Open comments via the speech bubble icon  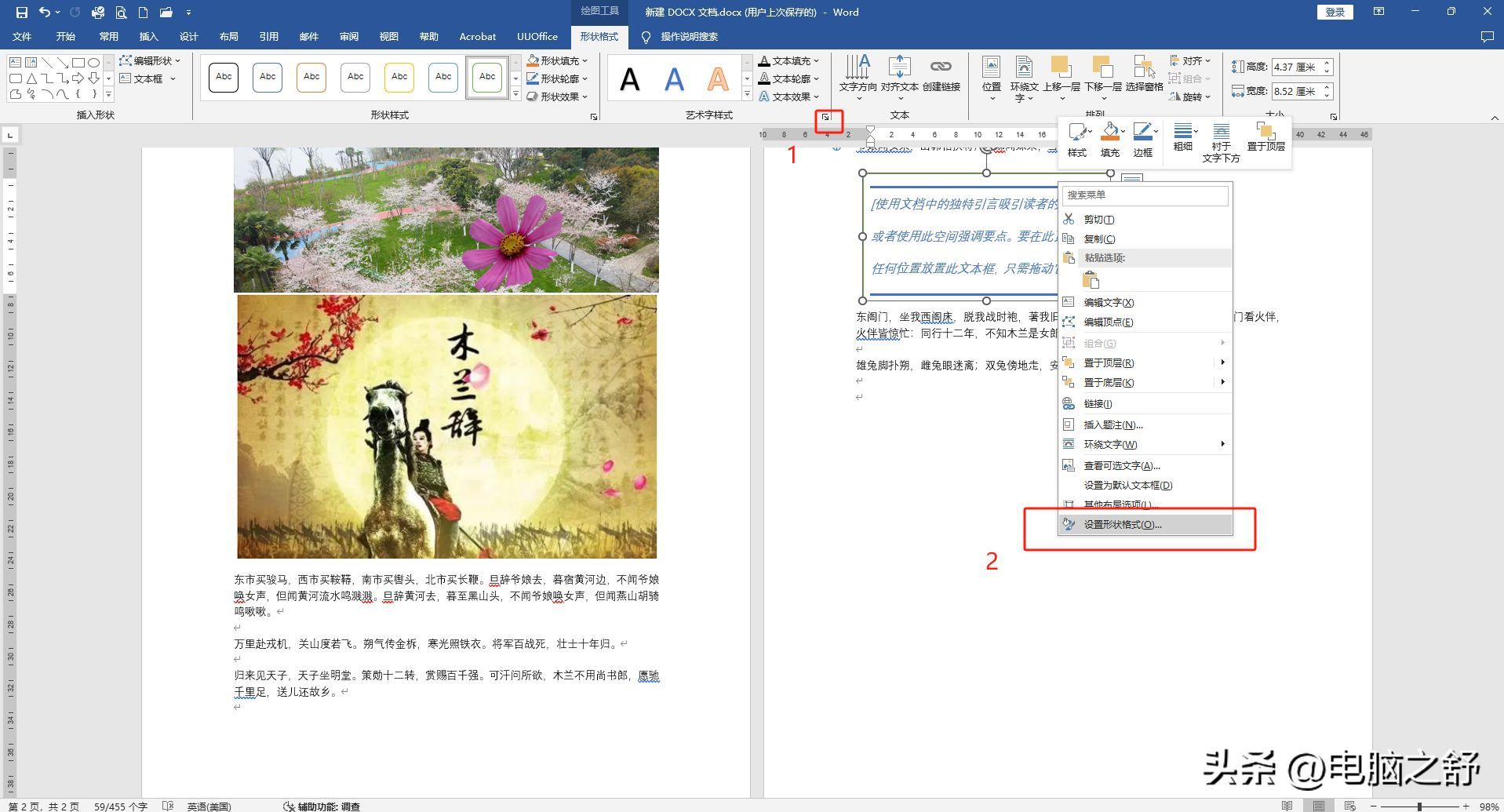(x=1486, y=37)
